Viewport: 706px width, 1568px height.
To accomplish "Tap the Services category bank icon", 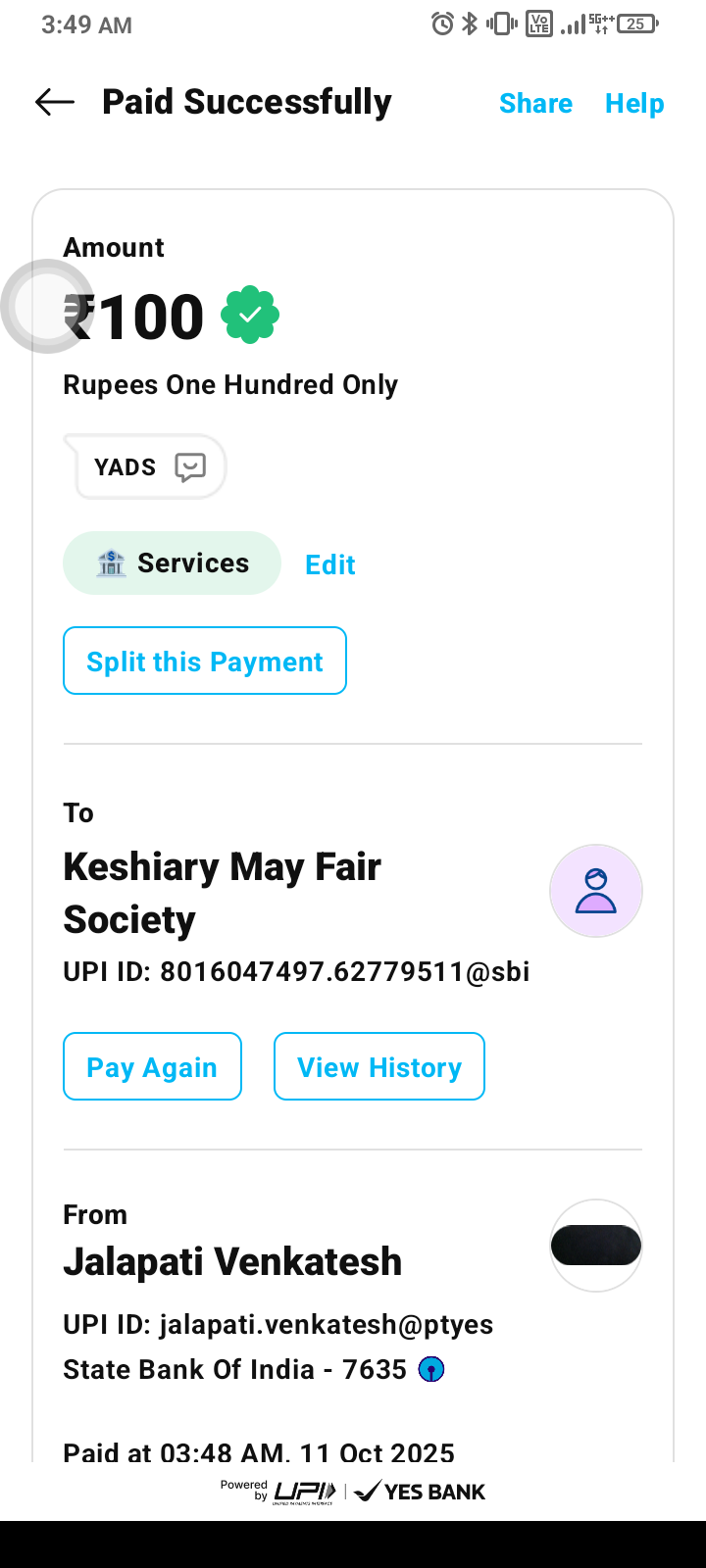I will 111,563.
